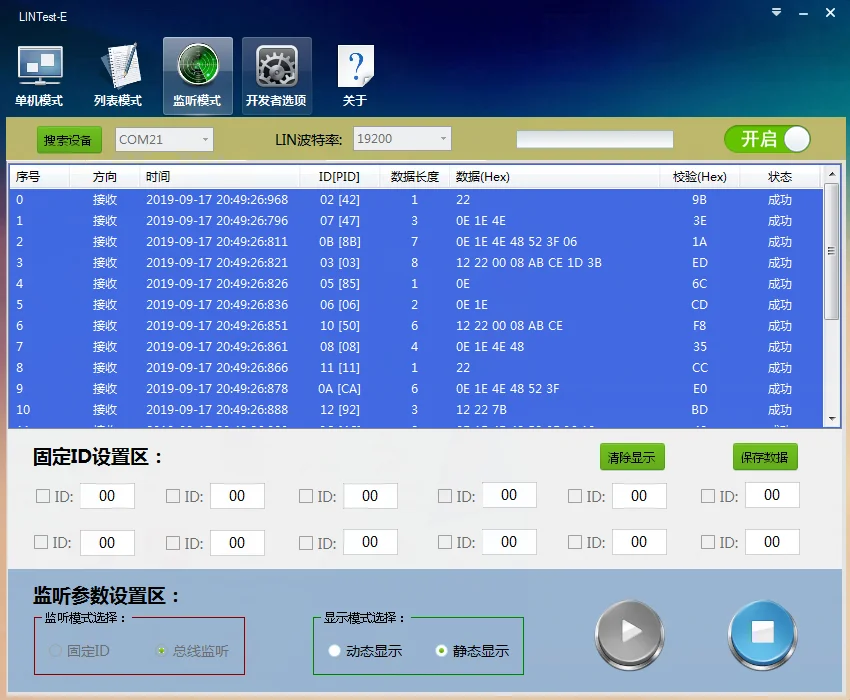Select the 动态显示 radio button
Image resolution: width=850 pixels, height=700 pixels.
335,649
